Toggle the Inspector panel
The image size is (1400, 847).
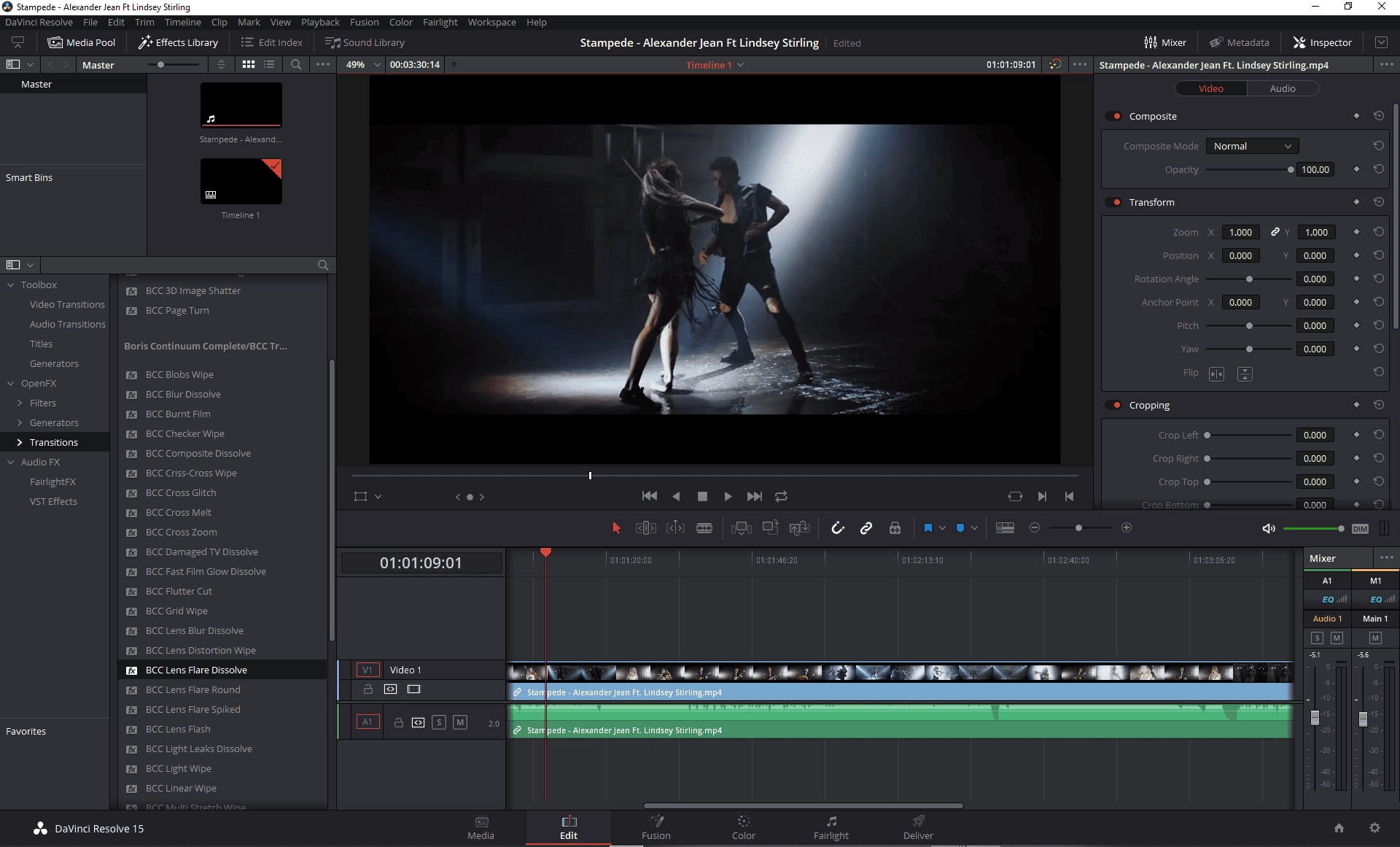click(1323, 42)
